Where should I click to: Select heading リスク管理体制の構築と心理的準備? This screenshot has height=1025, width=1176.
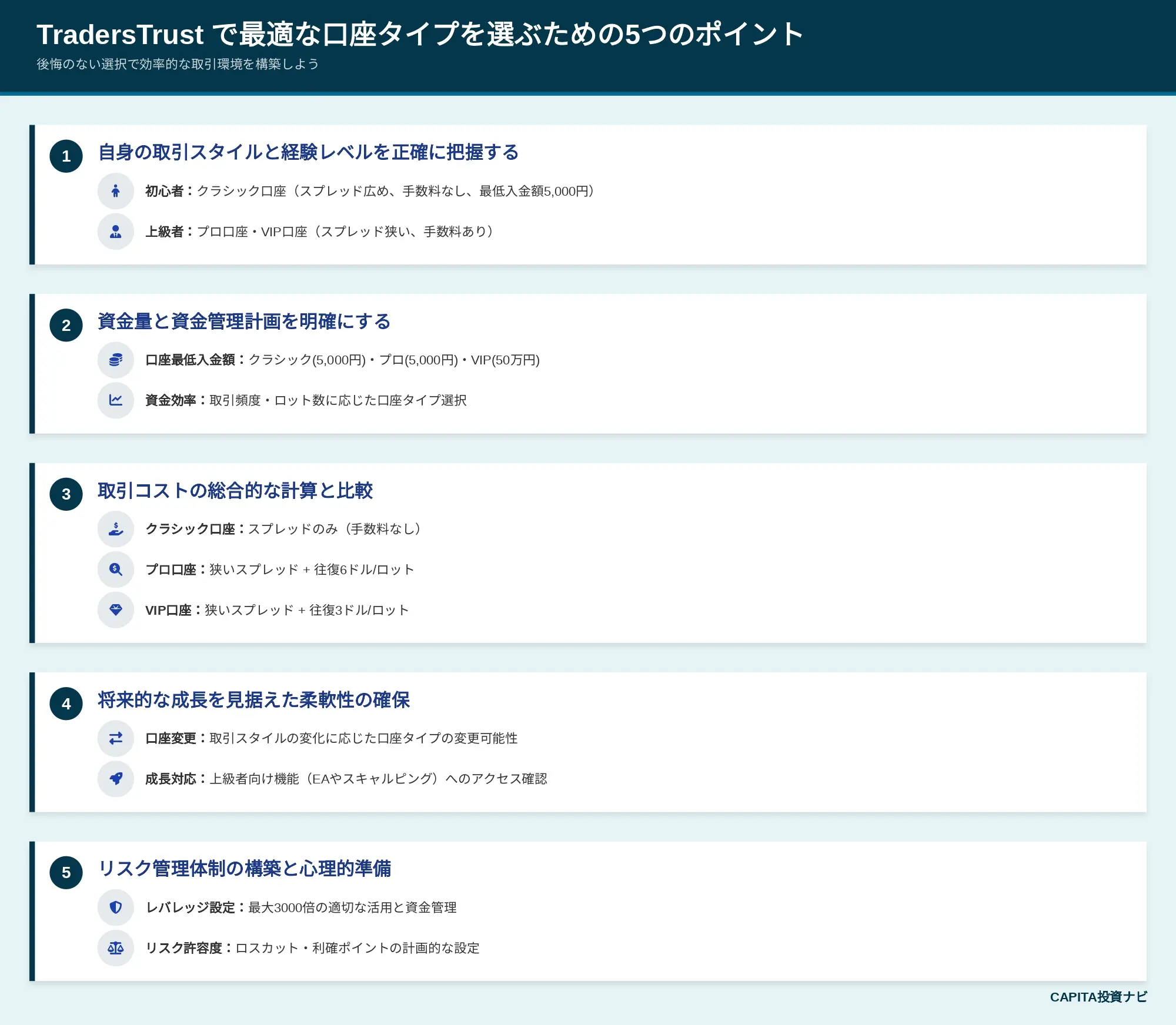click(x=244, y=869)
